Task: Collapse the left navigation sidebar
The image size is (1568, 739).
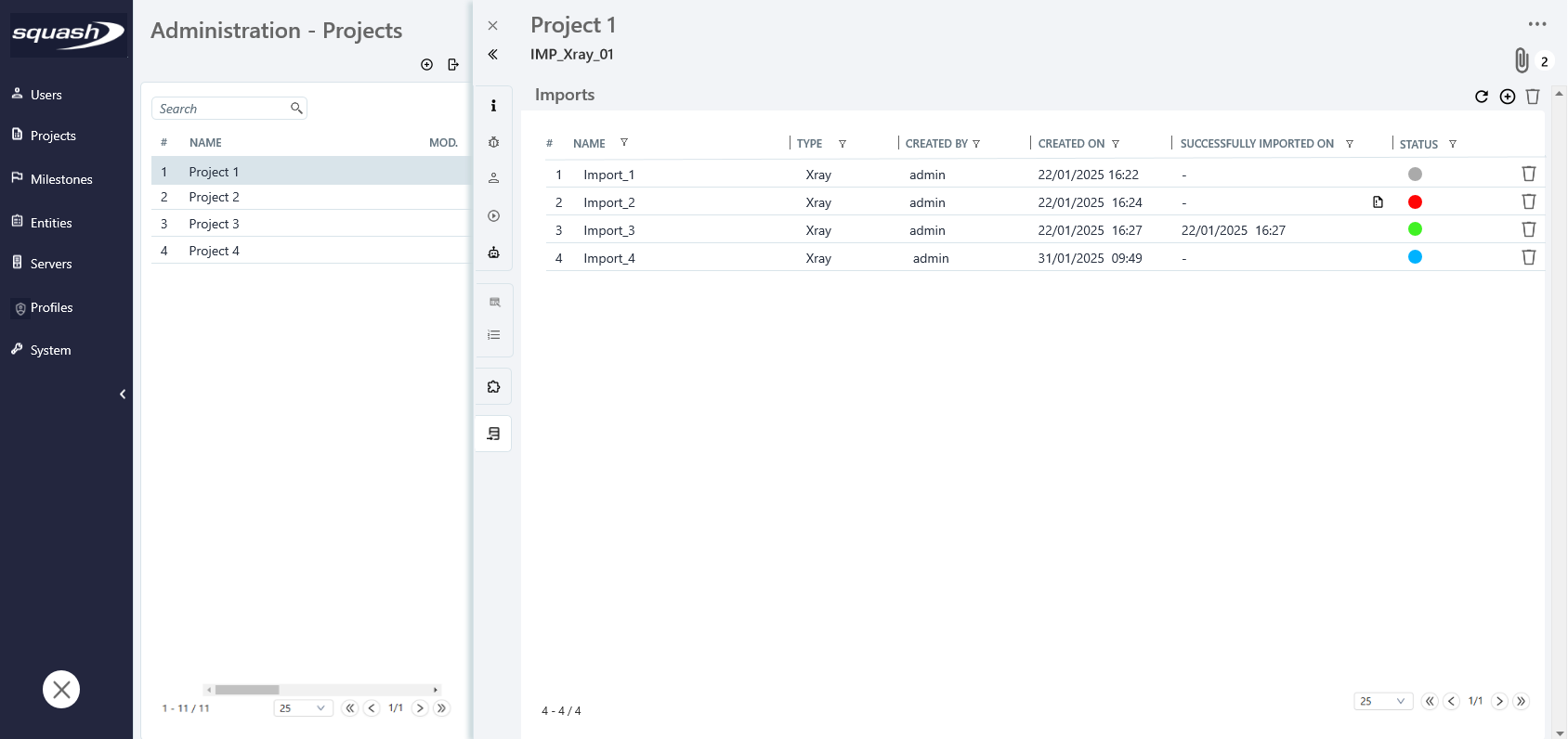Action: [x=123, y=395]
